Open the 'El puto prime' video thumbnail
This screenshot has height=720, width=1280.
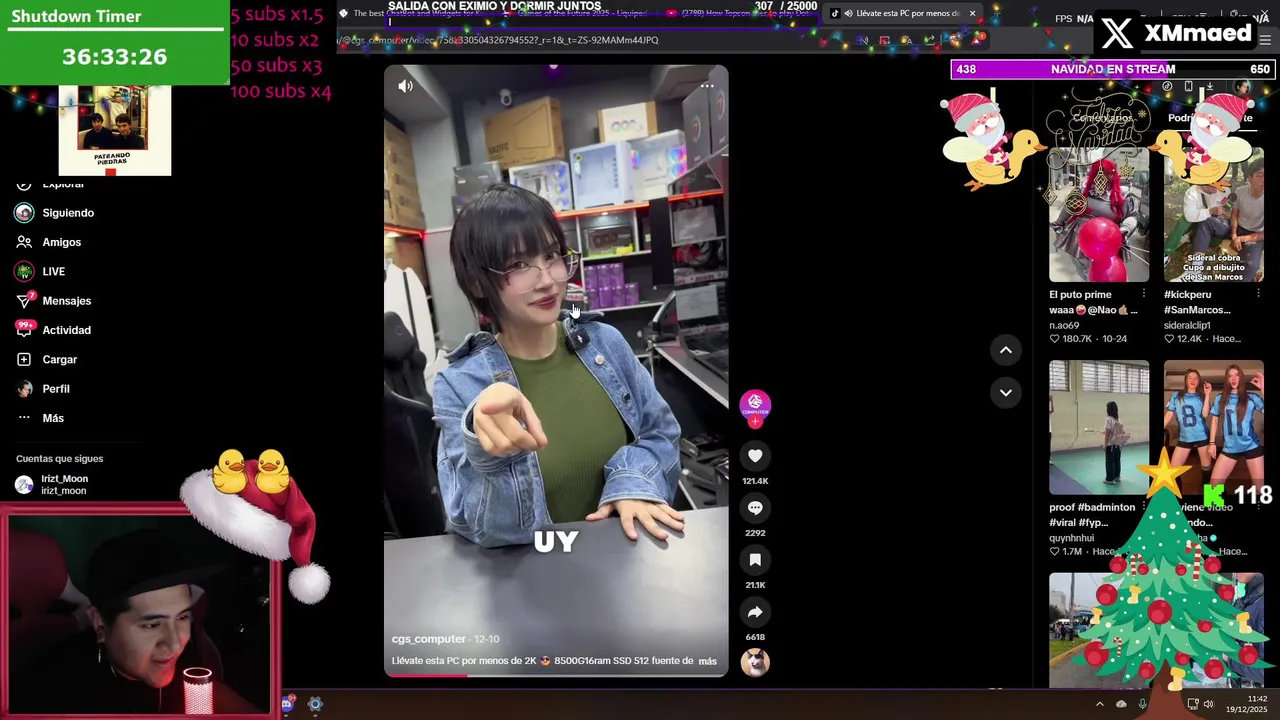point(1099,215)
